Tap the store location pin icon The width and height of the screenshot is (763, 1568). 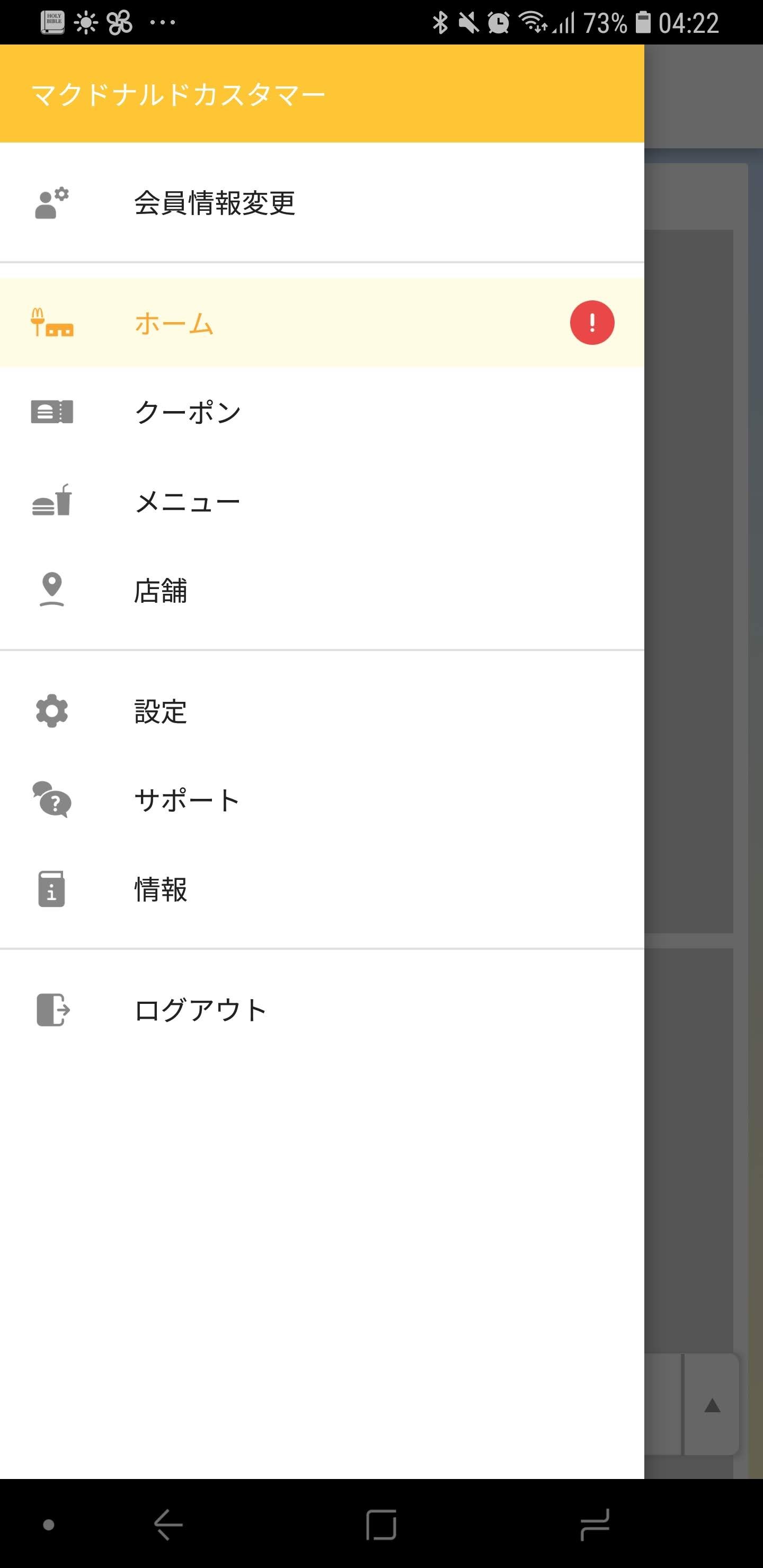point(52,590)
